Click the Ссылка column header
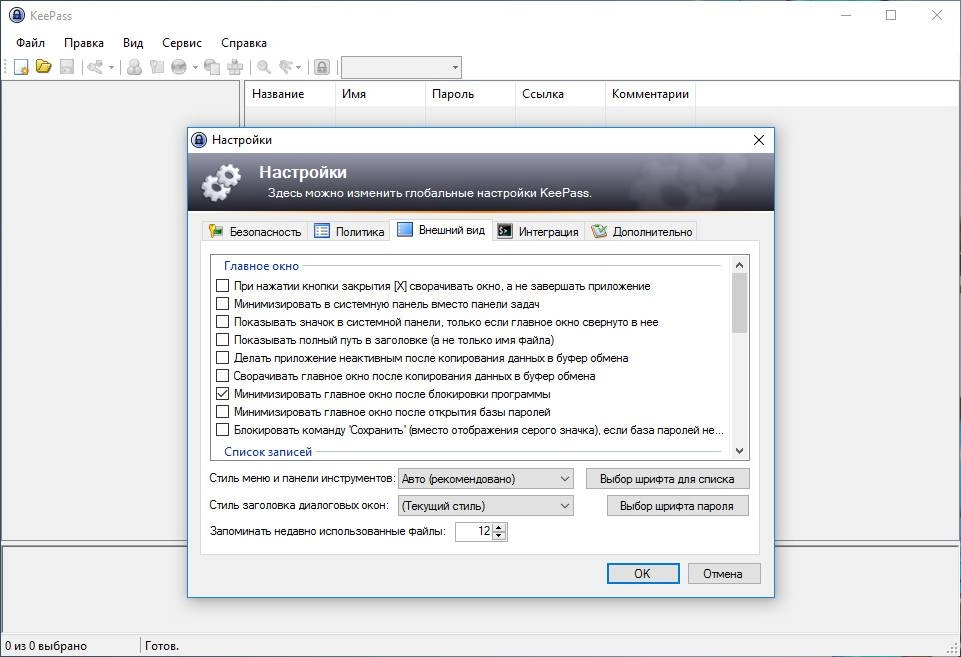This screenshot has width=961, height=657. click(x=560, y=94)
